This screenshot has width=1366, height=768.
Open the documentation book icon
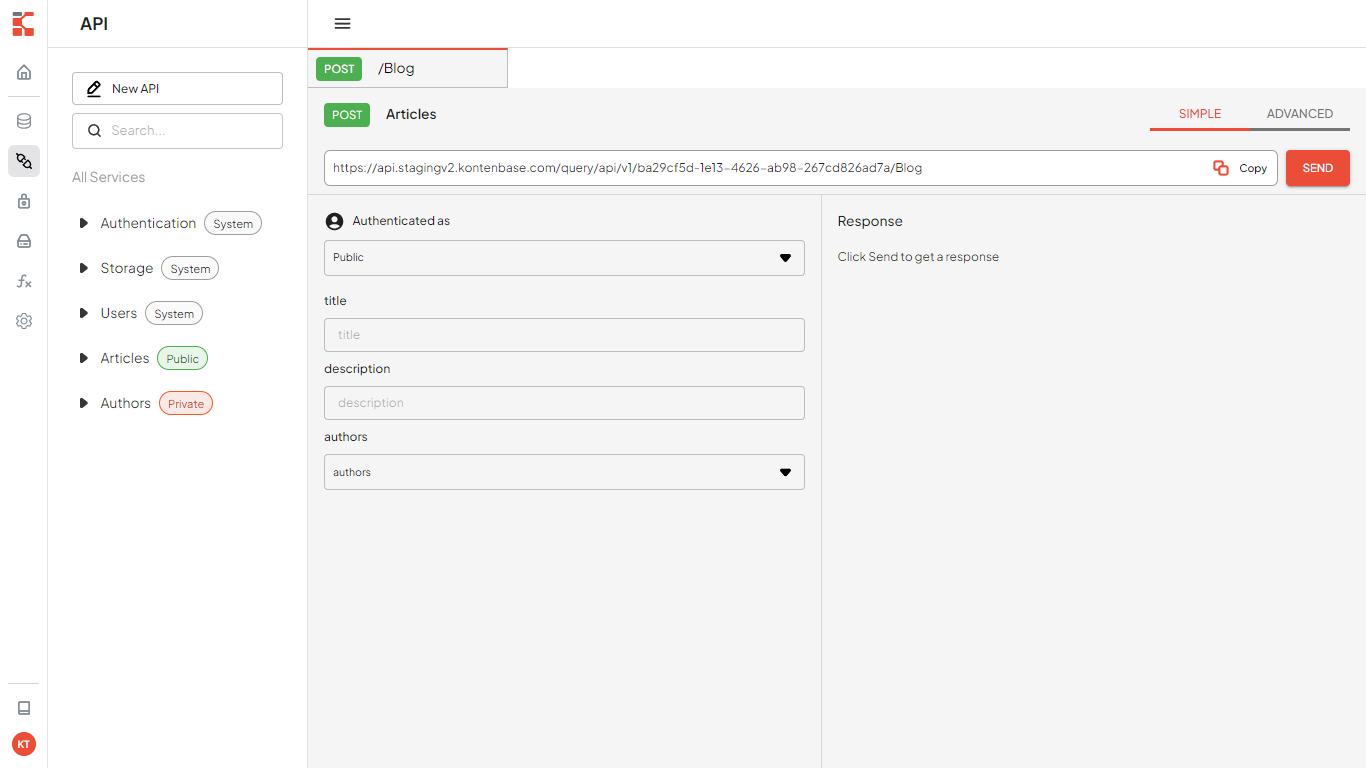[24, 708]
